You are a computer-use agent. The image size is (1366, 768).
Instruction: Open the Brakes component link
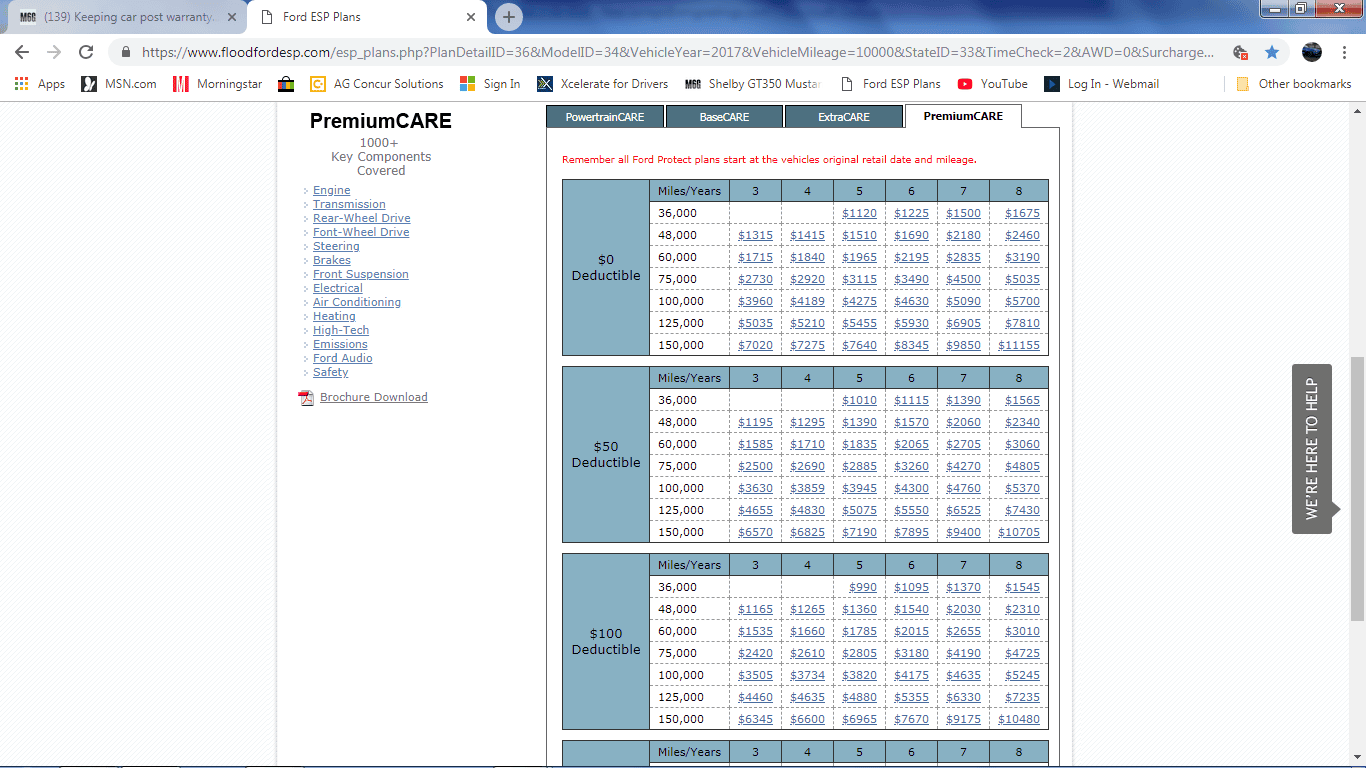[x=332, y=260]
